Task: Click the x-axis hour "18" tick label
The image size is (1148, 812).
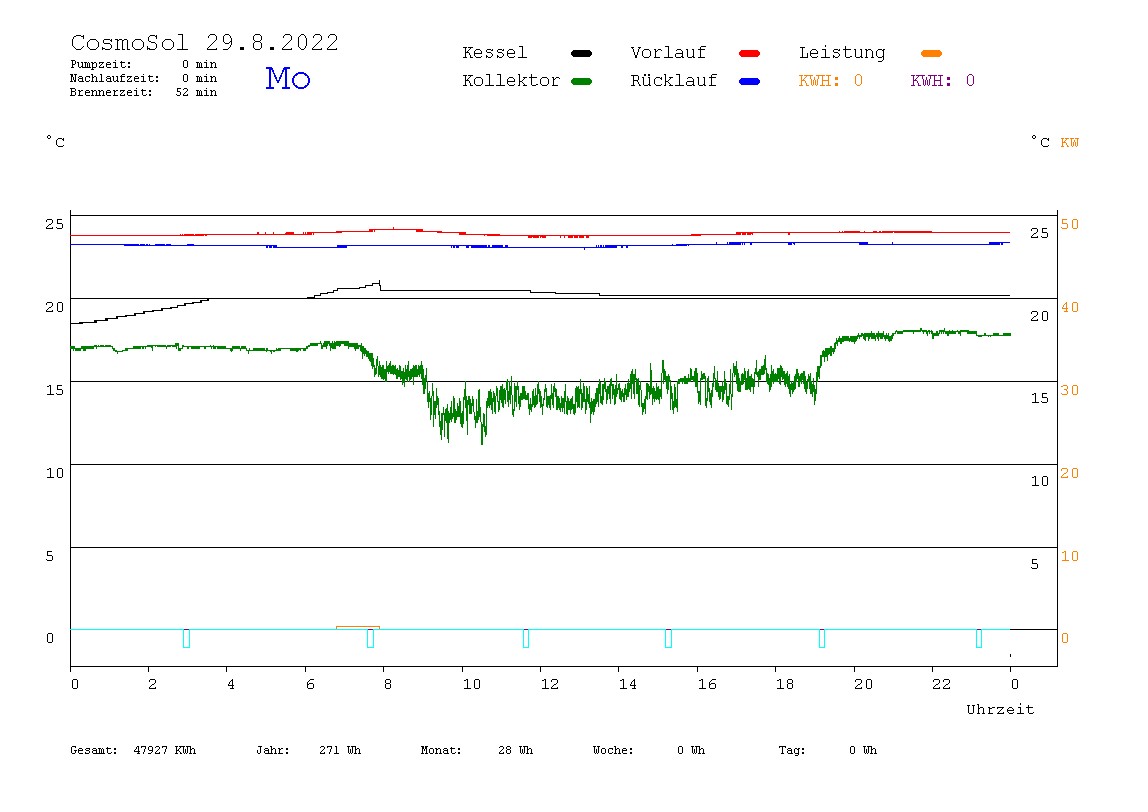Action: click(x=785, y=684)
